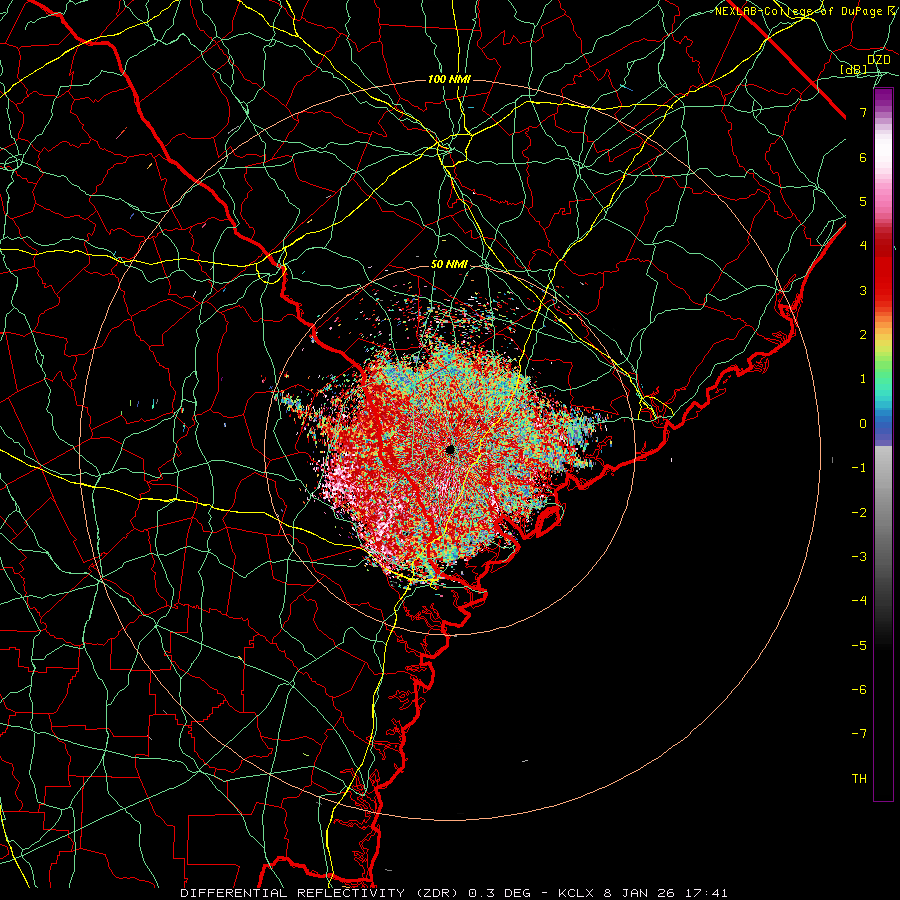Click the 7 dB value on the color scale
The width and height of the screenshot is (900, 900).
coord(863,112)
